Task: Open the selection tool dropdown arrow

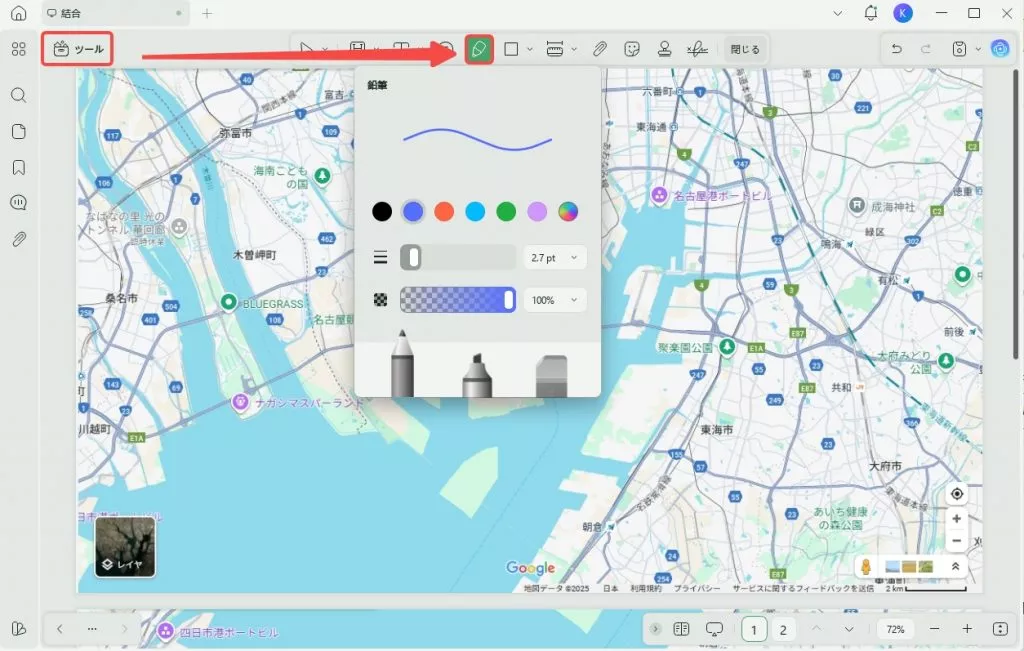Action: pos(325,49)
